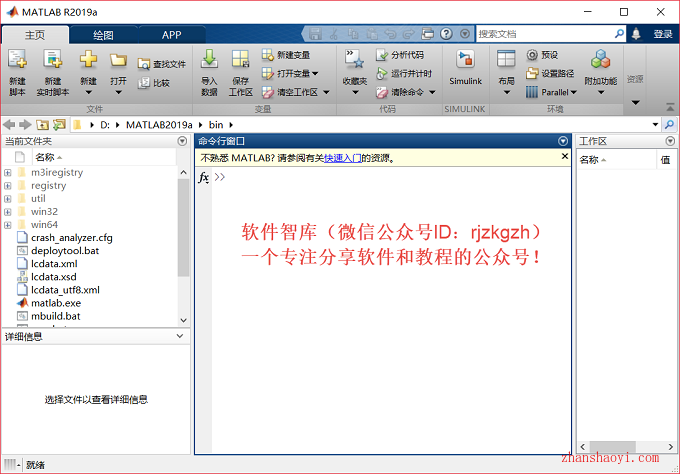The height and width of the screenshot is (474, 680).
Task: Click the help question mark icon
Action: click(x=446, y=34)
